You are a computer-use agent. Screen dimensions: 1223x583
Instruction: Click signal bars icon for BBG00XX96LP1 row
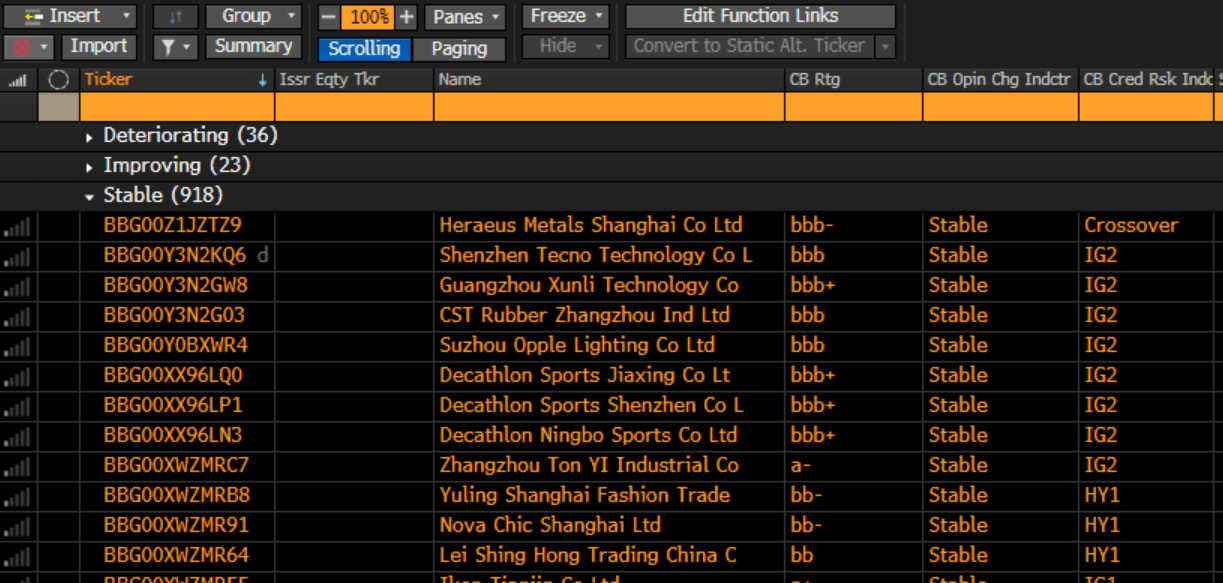pos(17,407)
